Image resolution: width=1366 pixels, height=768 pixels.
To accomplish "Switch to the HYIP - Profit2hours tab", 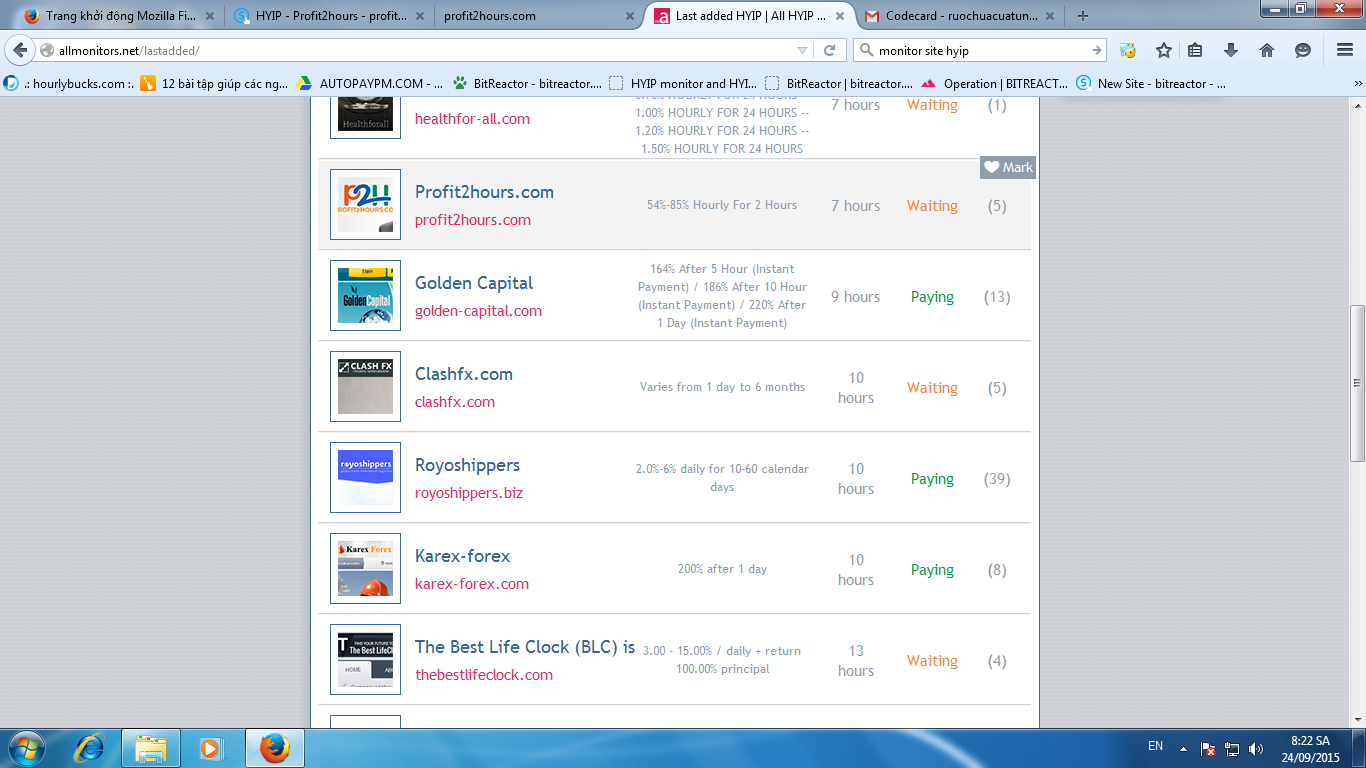I will [x=328, y=16].
